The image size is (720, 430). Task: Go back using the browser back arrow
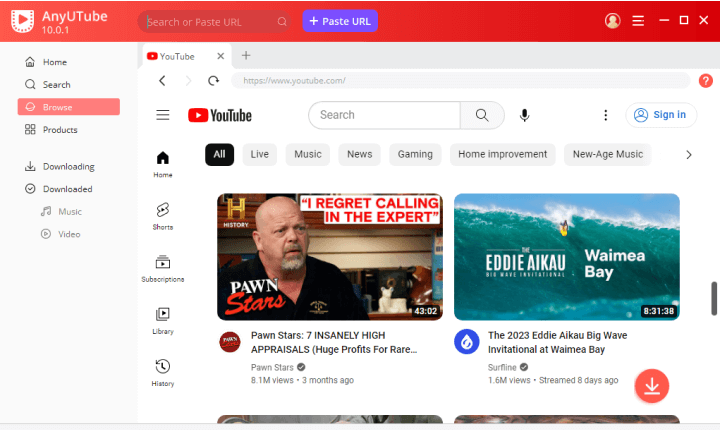click(162, 81)
